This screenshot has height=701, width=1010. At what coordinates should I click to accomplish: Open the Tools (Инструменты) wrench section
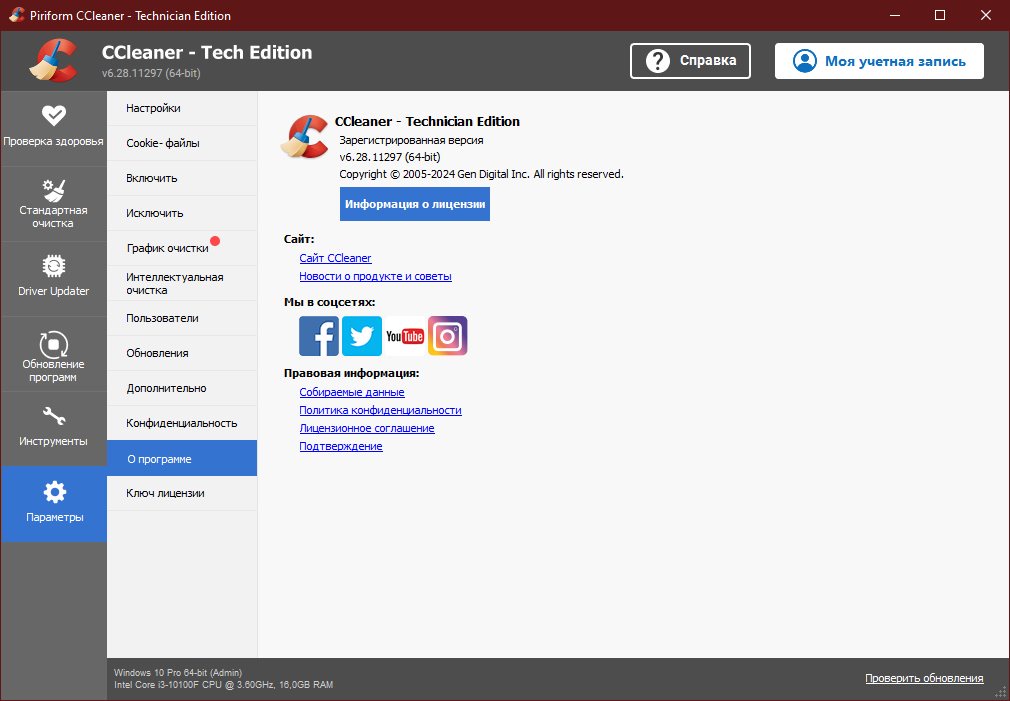pyautogui.click(x=53, y=429)
